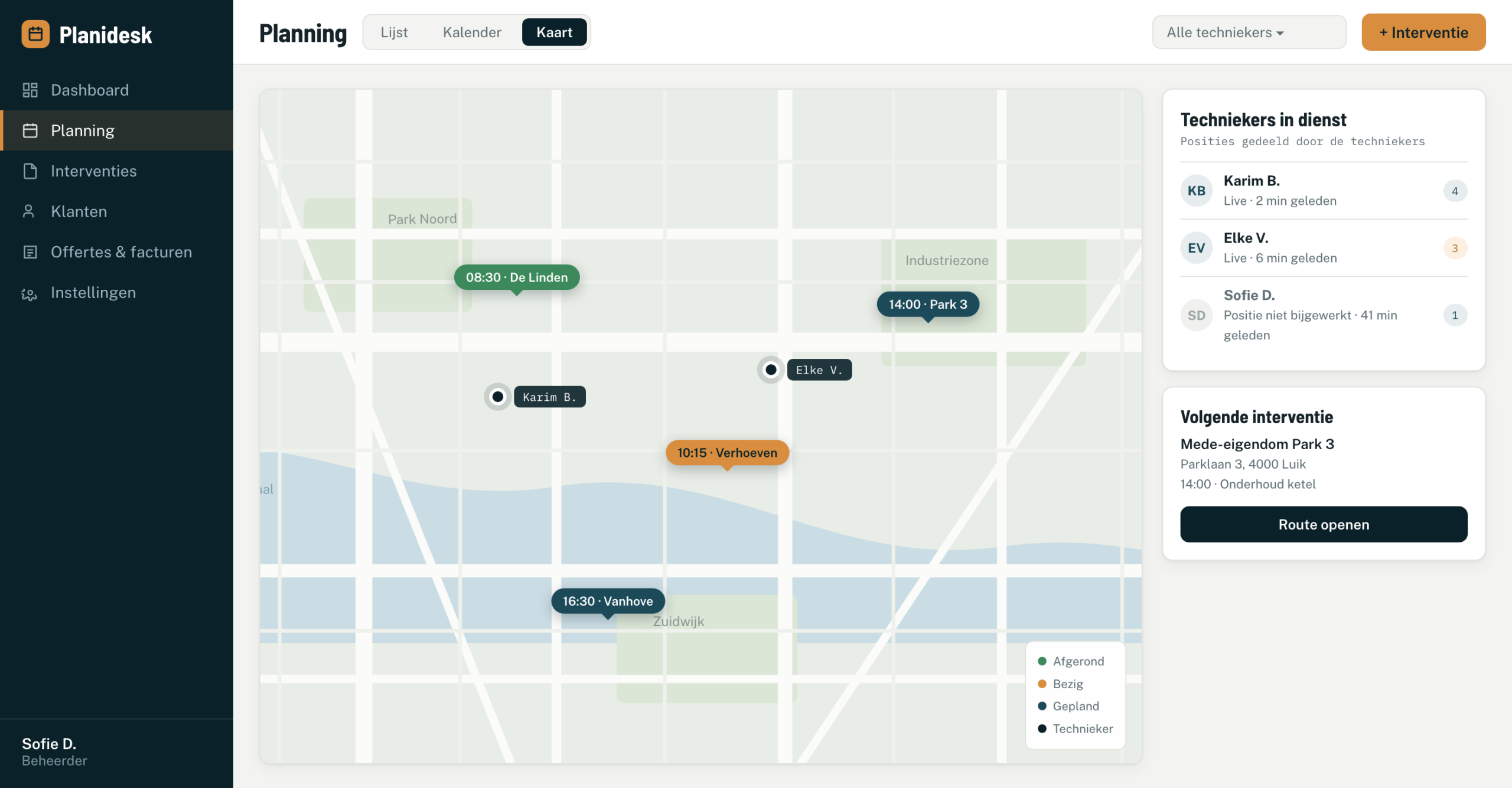Click the 14:00 Onderhoud ketel text
The height and width of the screenshot is (788, 1512).
pyautogui.click(x=1247, y=484)
